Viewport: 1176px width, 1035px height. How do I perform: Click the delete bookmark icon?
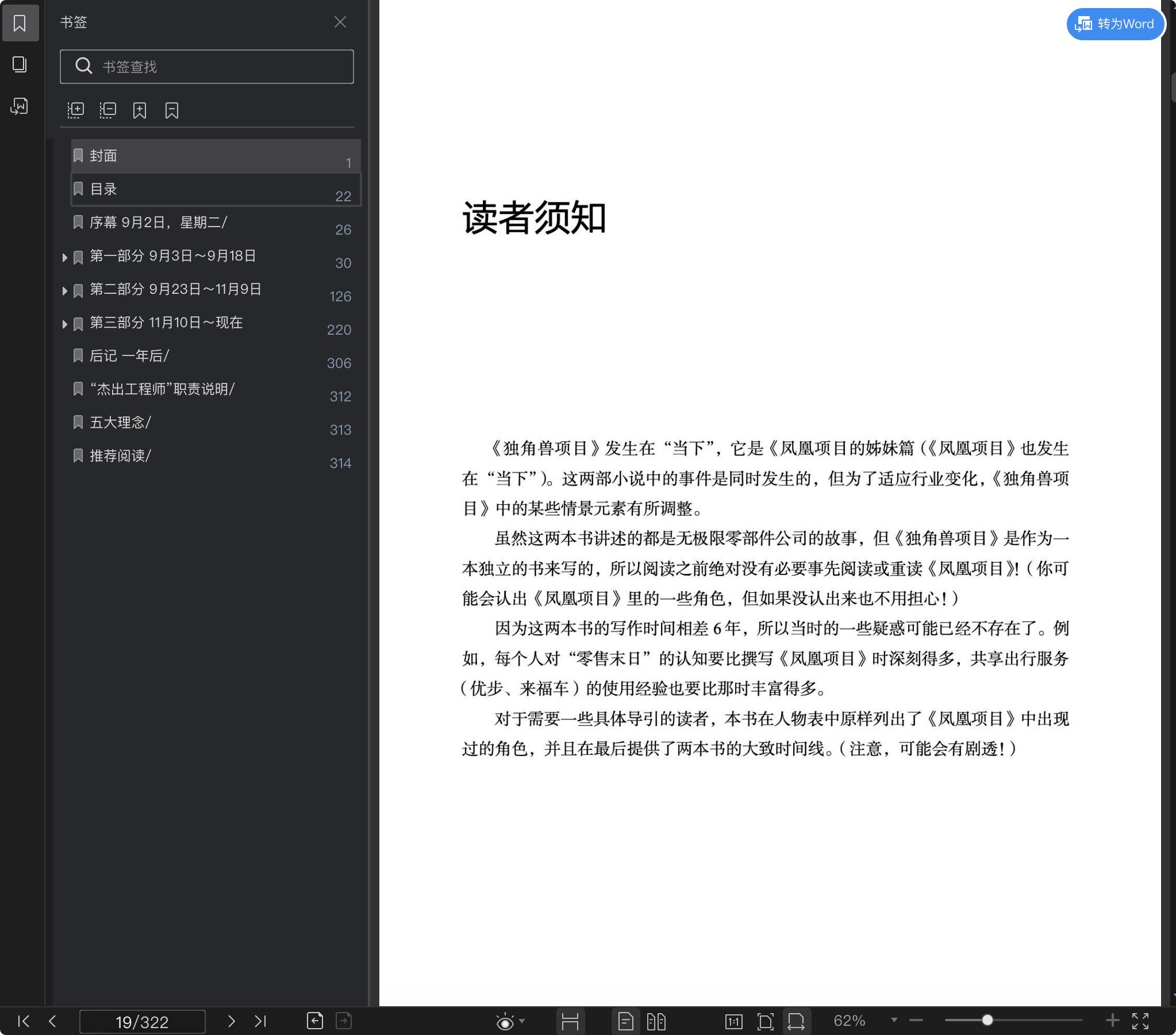click(x=171, y=110)
